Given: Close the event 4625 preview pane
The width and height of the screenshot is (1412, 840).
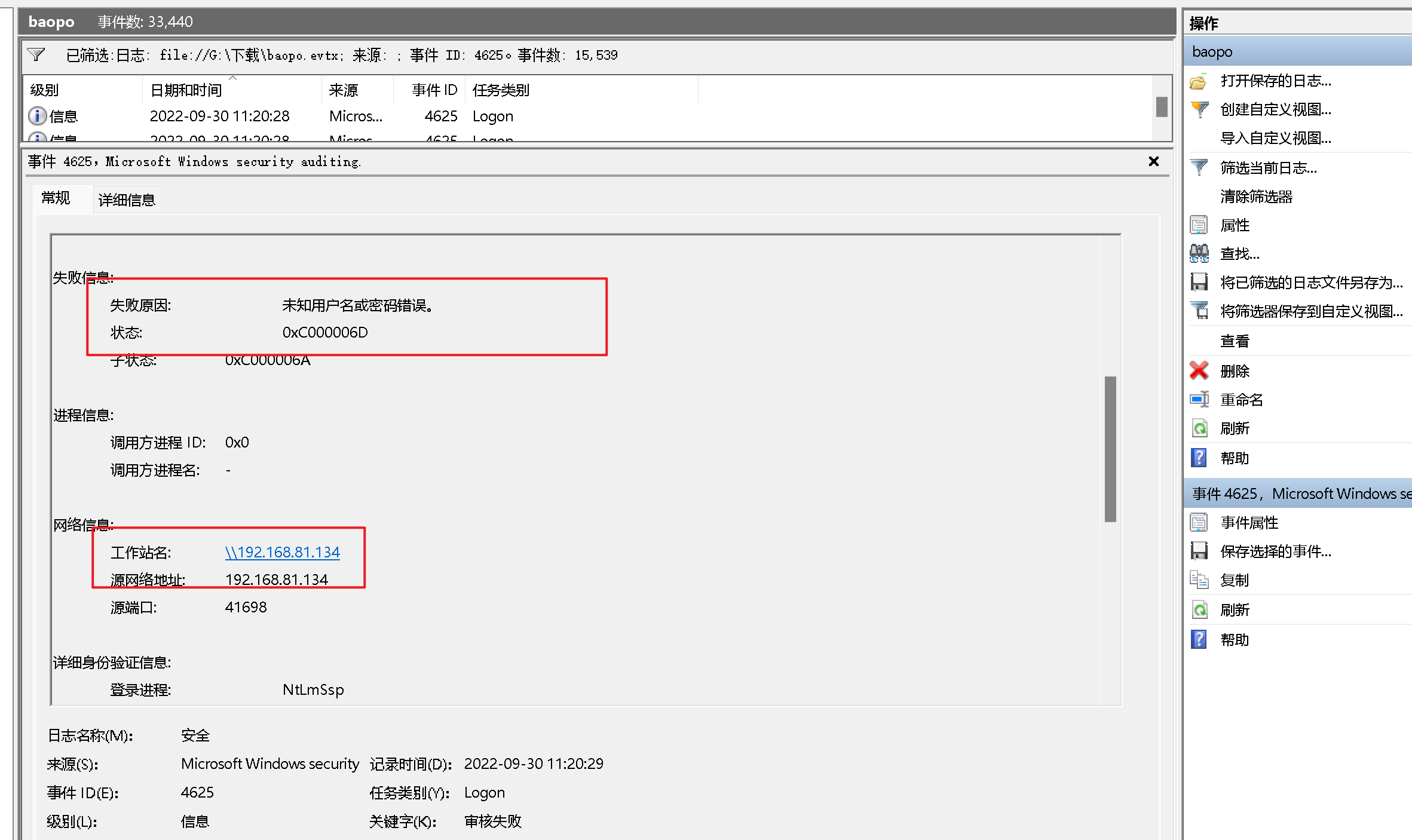Looking at the screenshot, I should pos(1153,161).
